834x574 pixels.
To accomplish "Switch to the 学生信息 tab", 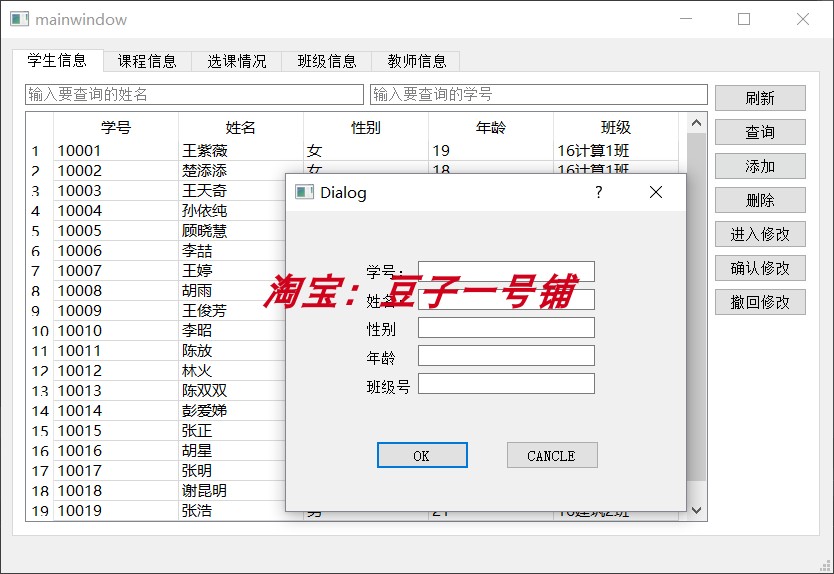I will [x=57, y=61].
